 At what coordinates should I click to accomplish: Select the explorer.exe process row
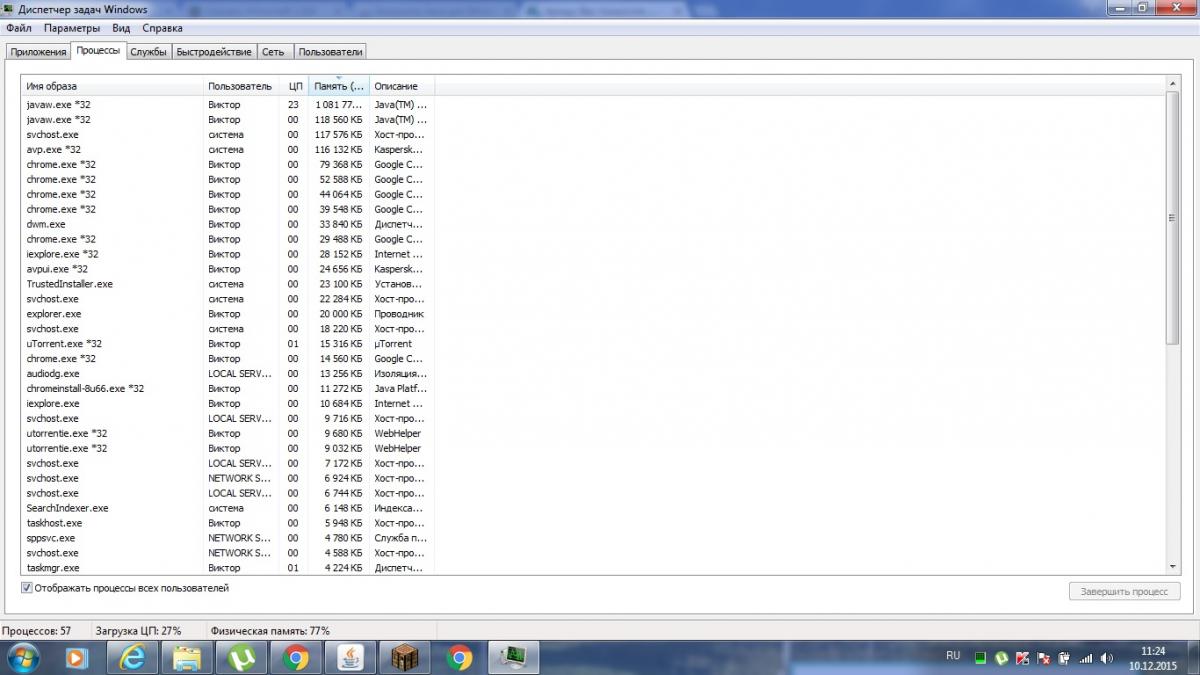coord(228,314)
